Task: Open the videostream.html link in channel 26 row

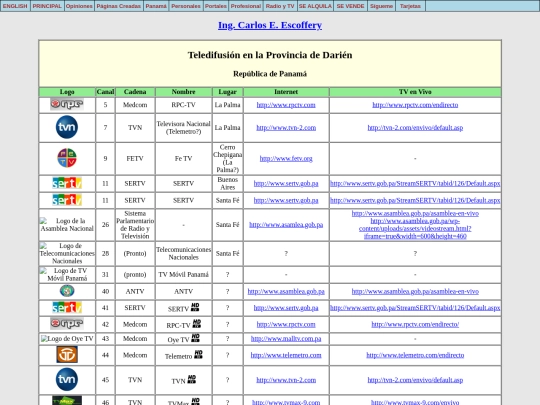Action: tap(415, 229)
